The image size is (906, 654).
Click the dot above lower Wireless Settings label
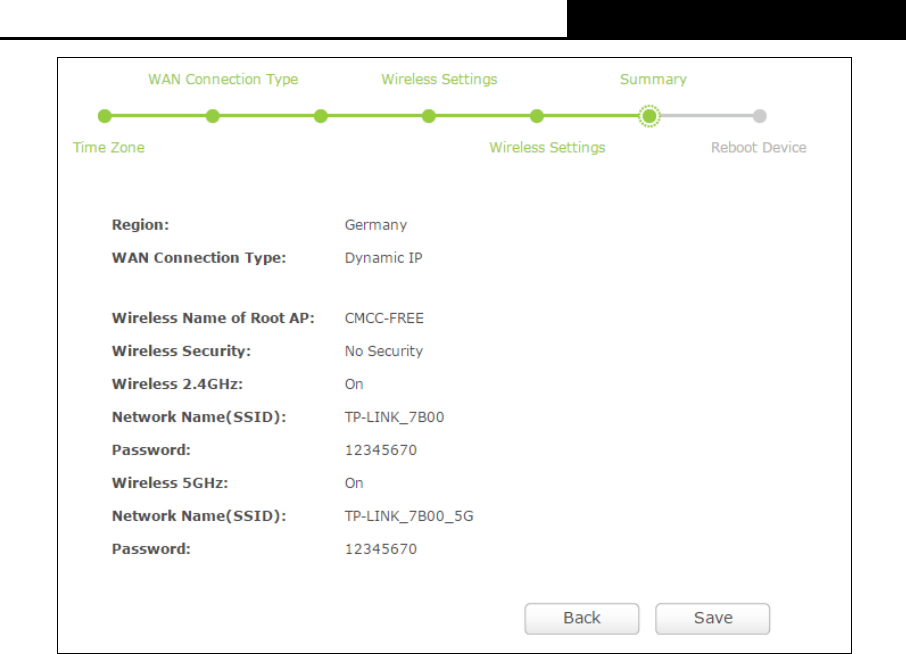[537, 116]
